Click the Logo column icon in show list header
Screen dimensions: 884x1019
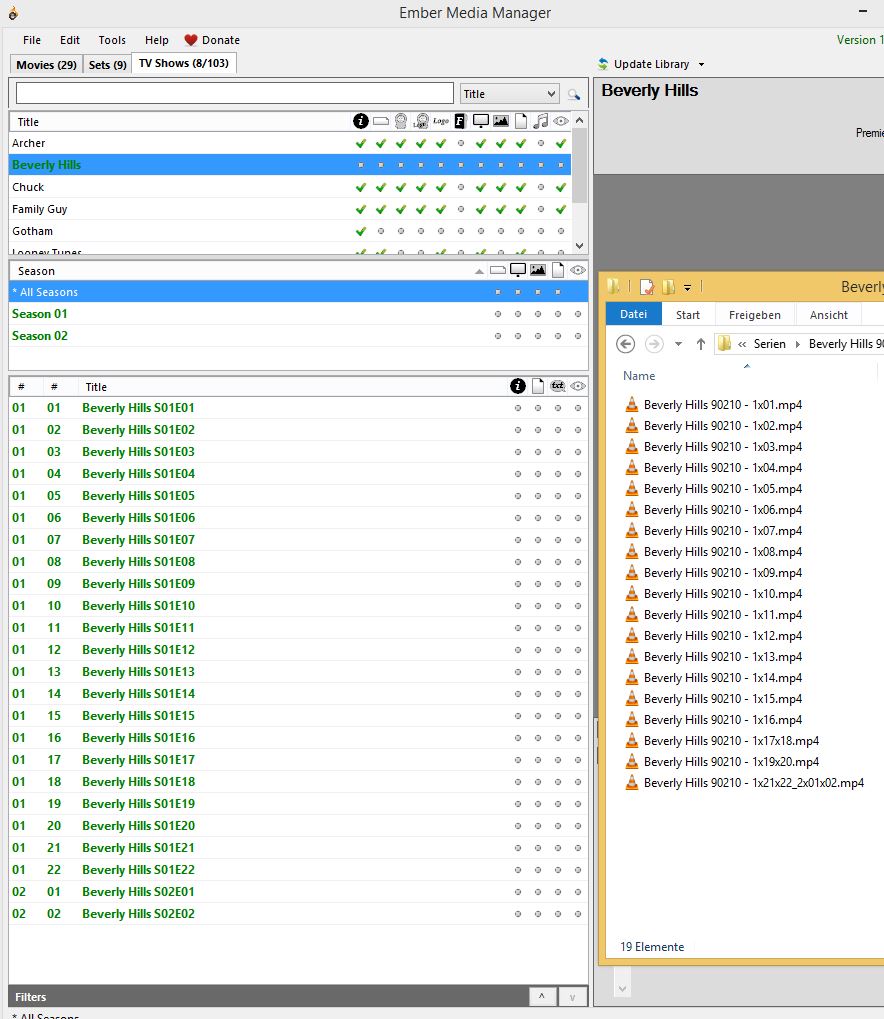(441, 121)
